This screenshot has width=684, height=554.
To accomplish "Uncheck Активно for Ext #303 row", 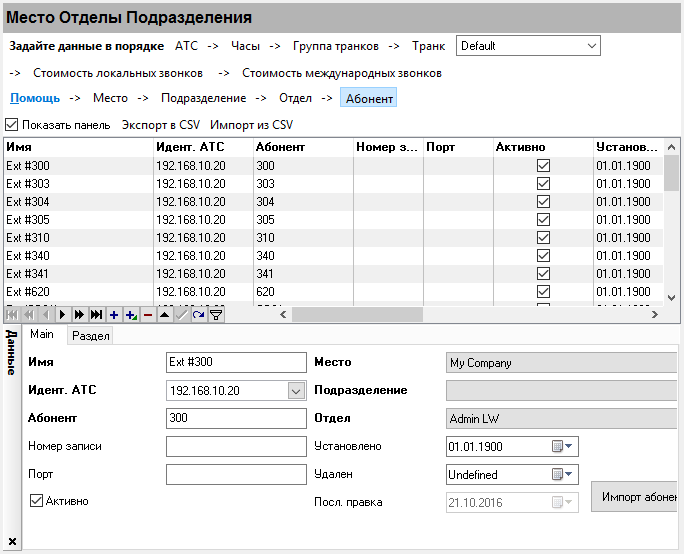I will pos(543,183).
